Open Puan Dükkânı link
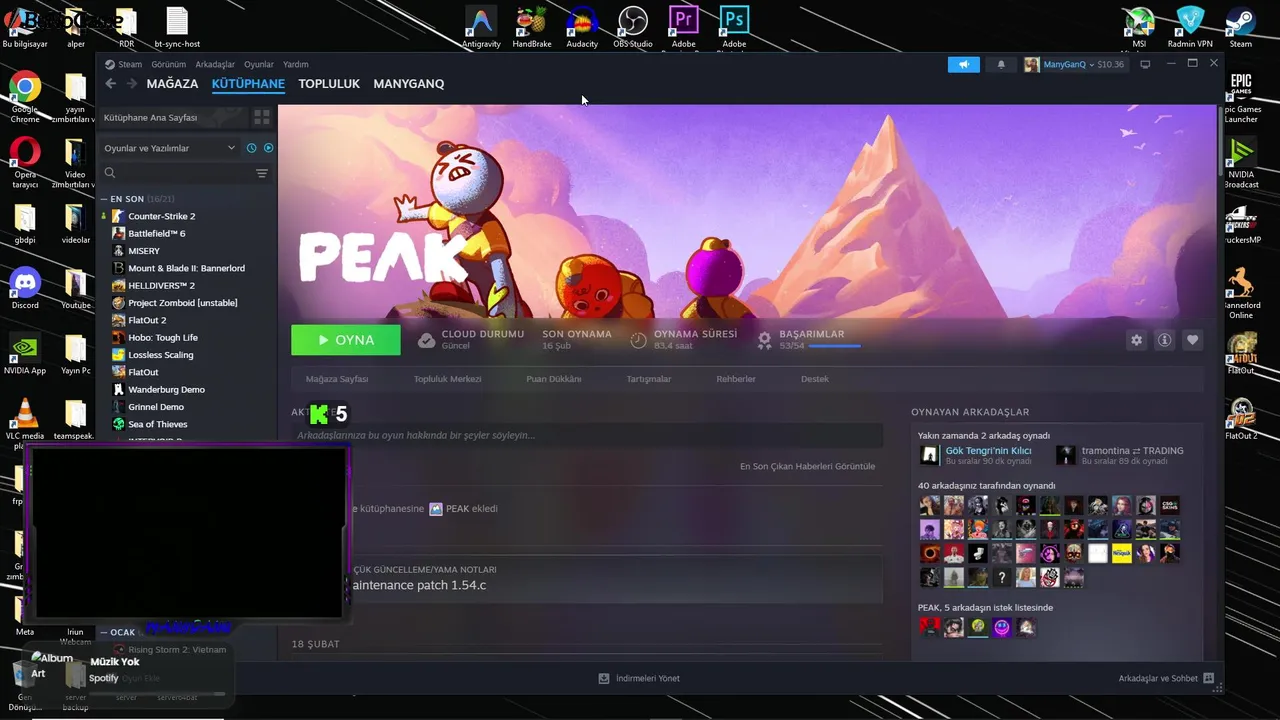 point(554,379)
